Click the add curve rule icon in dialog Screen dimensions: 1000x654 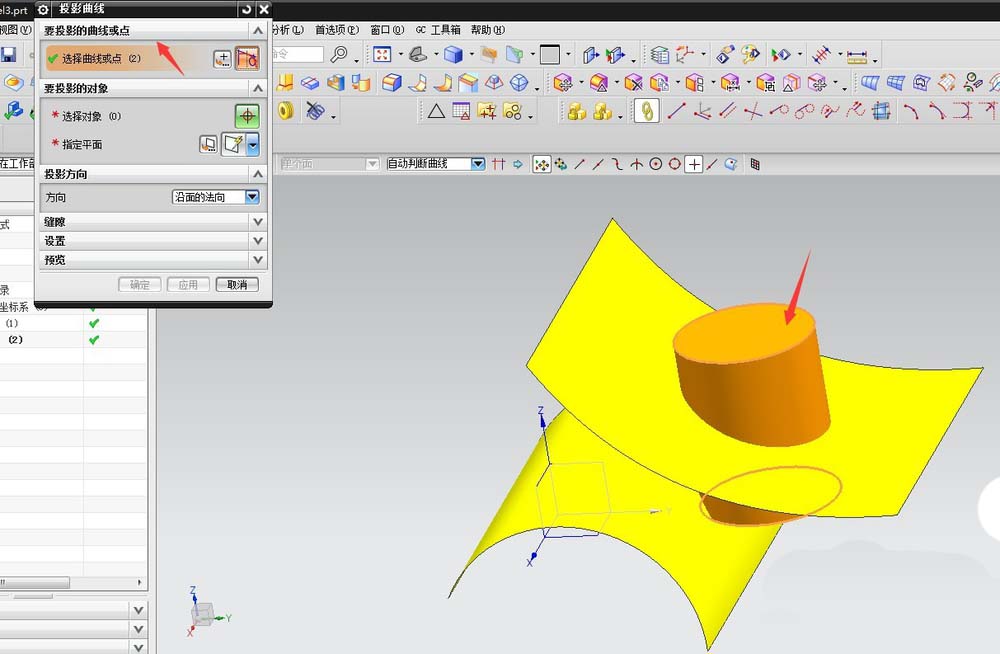(x=222, y=59)
